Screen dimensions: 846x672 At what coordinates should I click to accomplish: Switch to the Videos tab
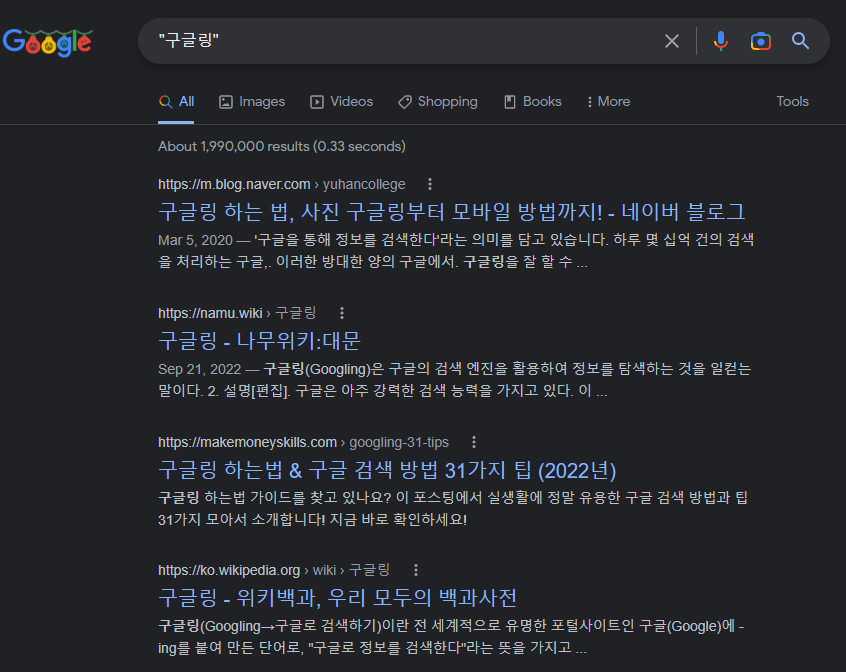(342, 102)
